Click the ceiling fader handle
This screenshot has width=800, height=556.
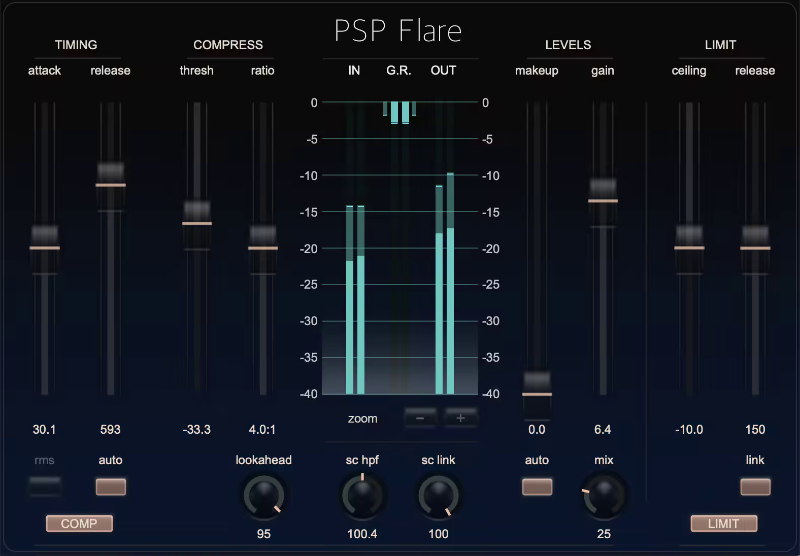pyautogui.click(x=689, y=248)
